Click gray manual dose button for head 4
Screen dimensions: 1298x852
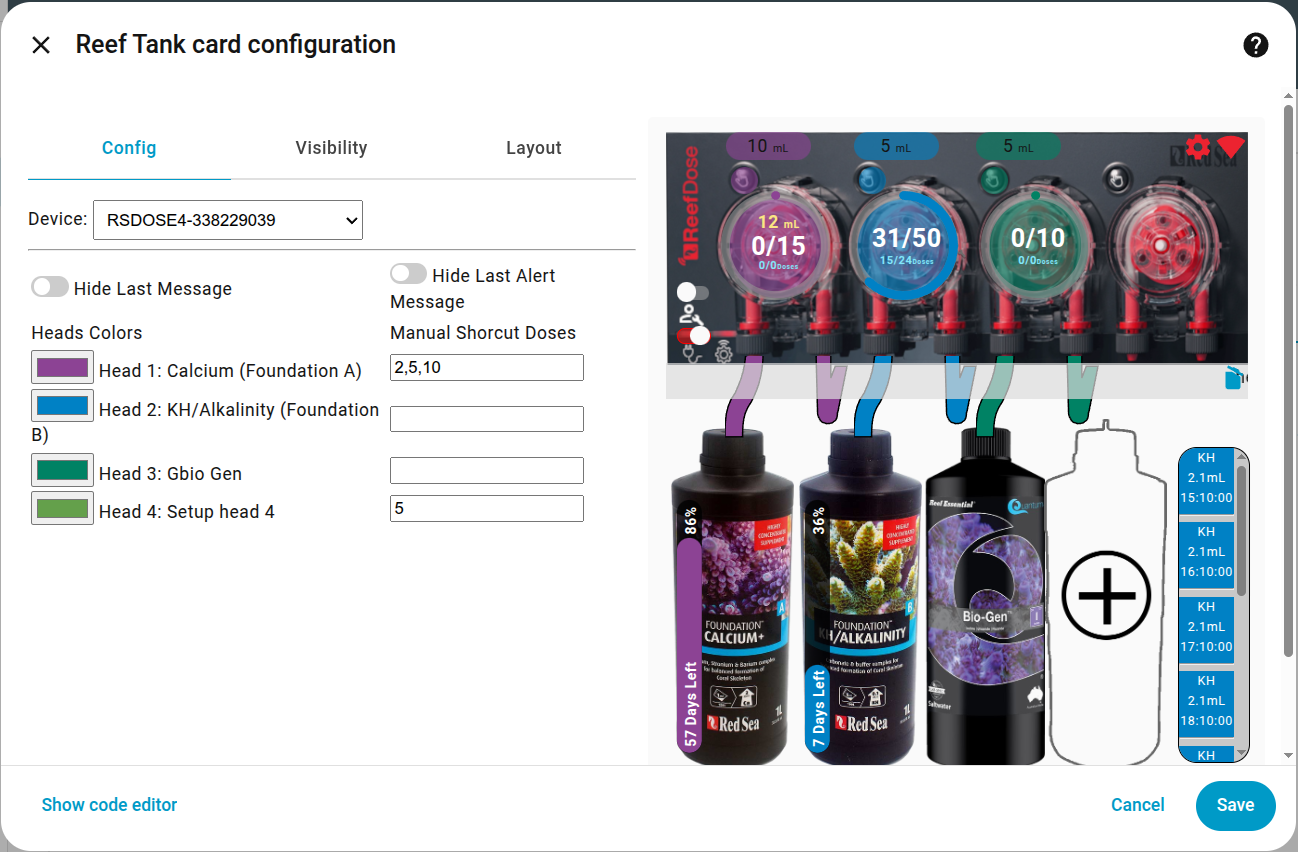tap(1117, 180)
